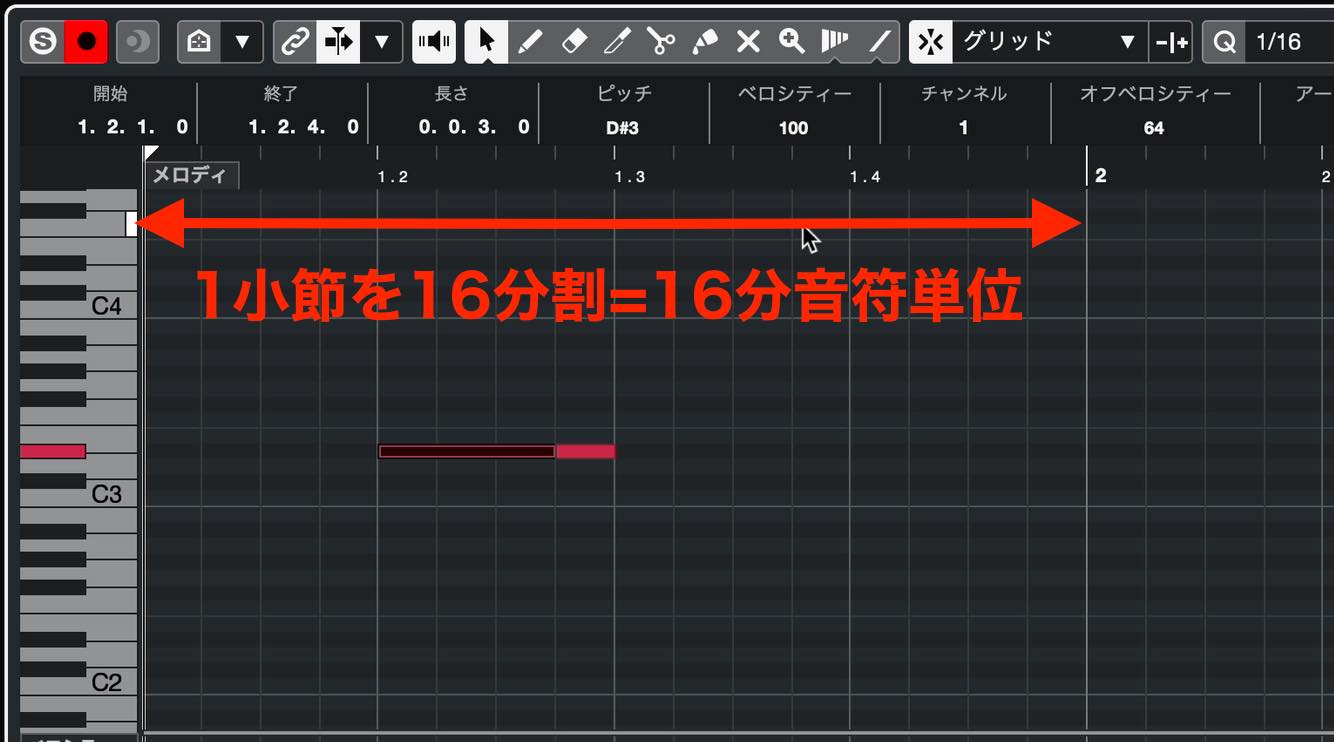
Task: Select the Erase tool
Action: pyautogui.click(x=574, y=42)
